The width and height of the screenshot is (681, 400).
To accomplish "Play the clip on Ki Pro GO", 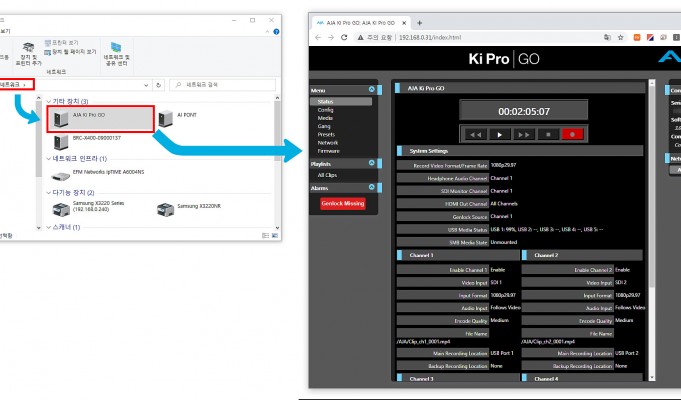I will [499, 135].
